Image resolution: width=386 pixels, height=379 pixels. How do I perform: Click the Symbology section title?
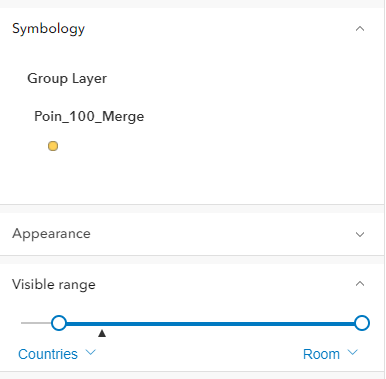[49, 29]
